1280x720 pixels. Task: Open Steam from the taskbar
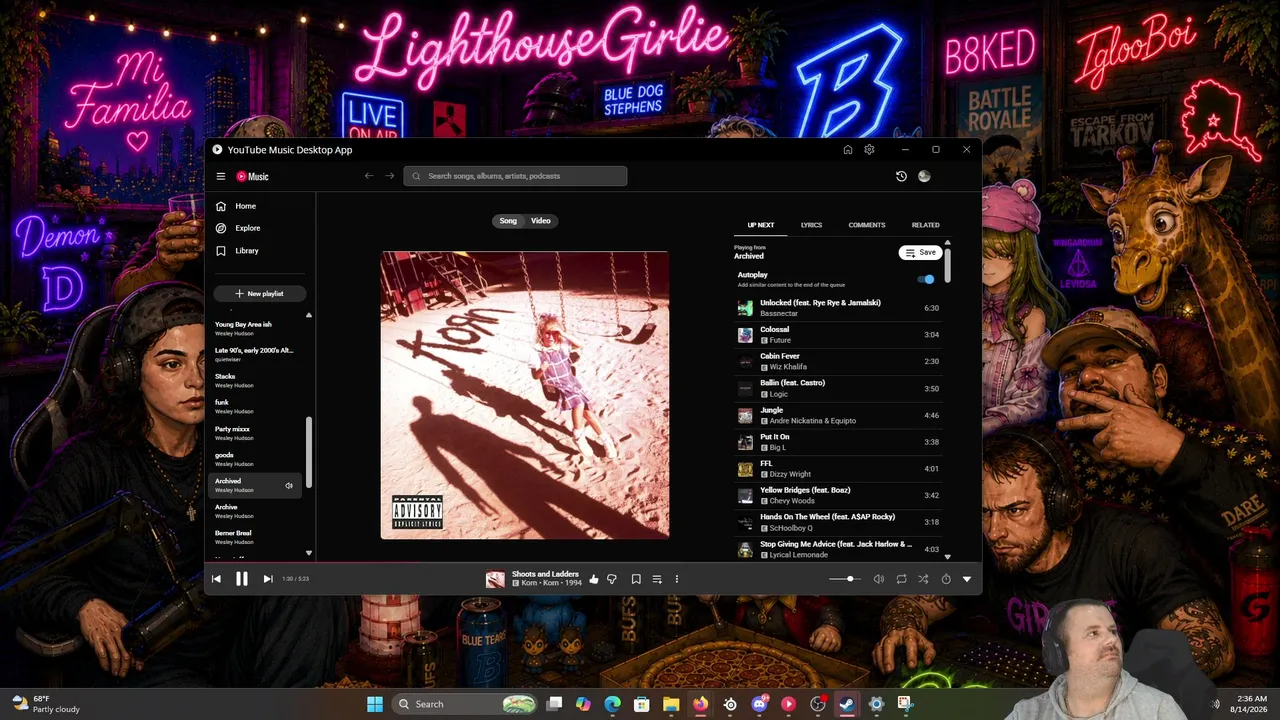click(x=847, y=704)
